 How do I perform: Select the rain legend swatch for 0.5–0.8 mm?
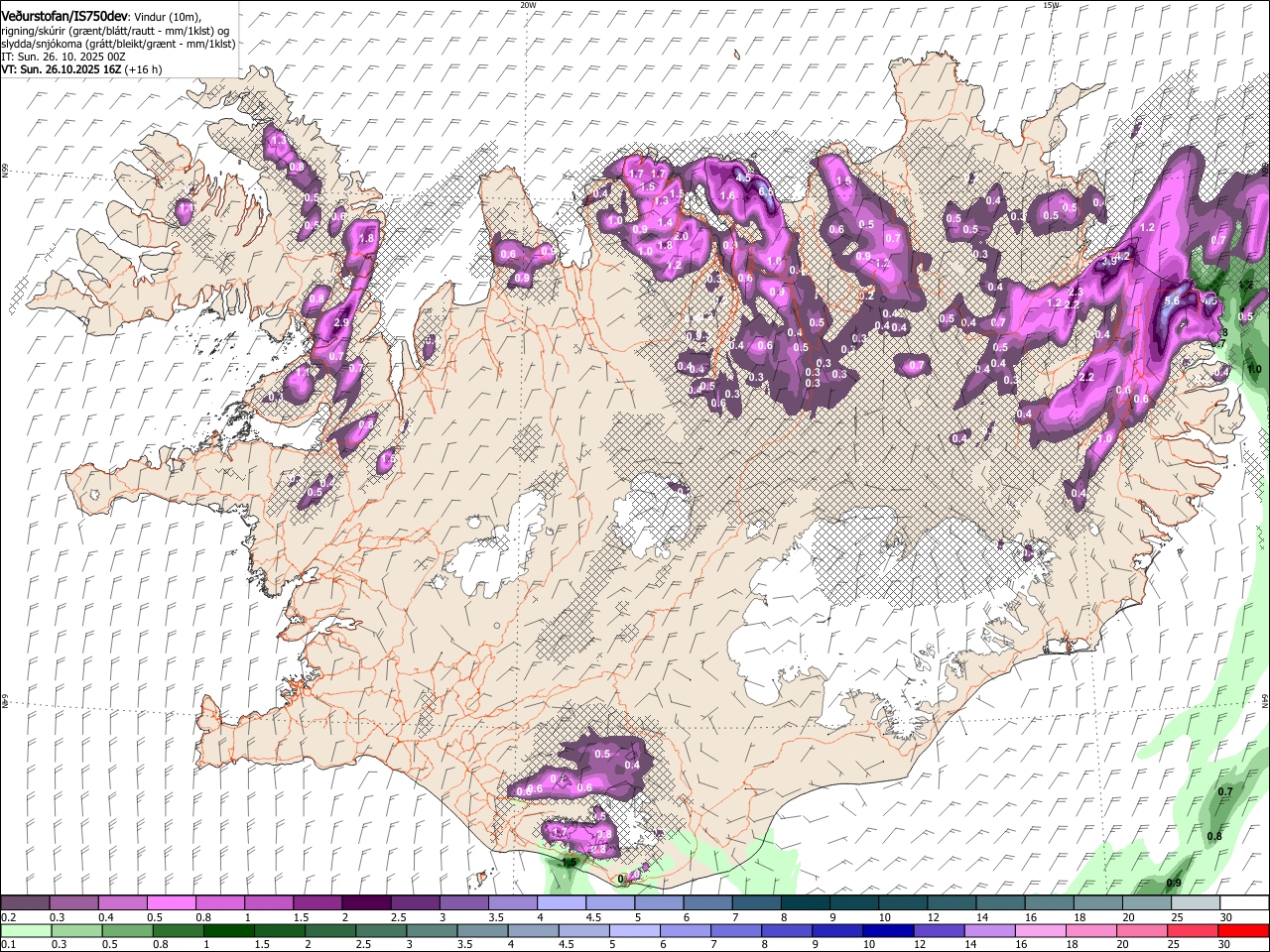coord(127,930)
